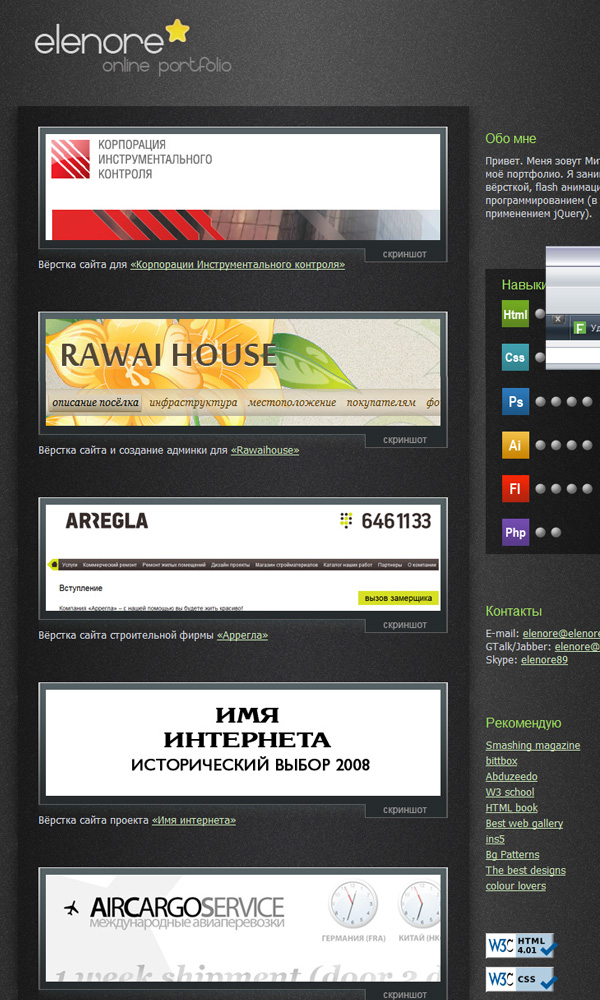
Task: Click скриншот tab under the Корпорация thumbnail
Action: coord(405,254)
